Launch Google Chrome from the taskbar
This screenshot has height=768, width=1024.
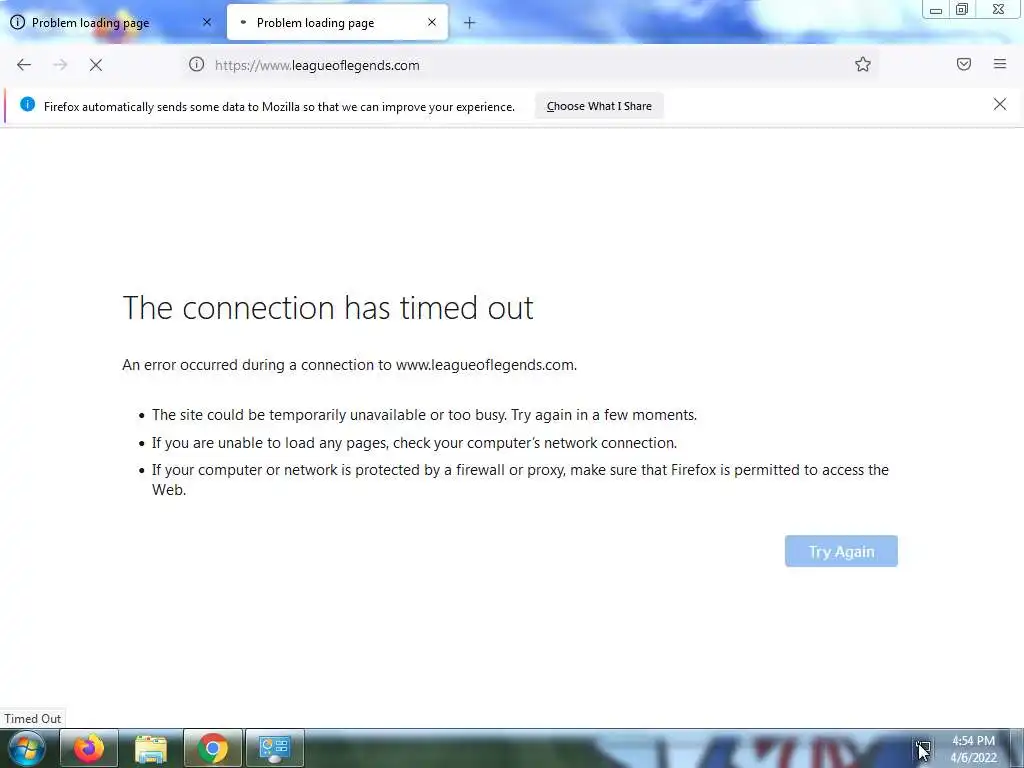coord(213,748)
